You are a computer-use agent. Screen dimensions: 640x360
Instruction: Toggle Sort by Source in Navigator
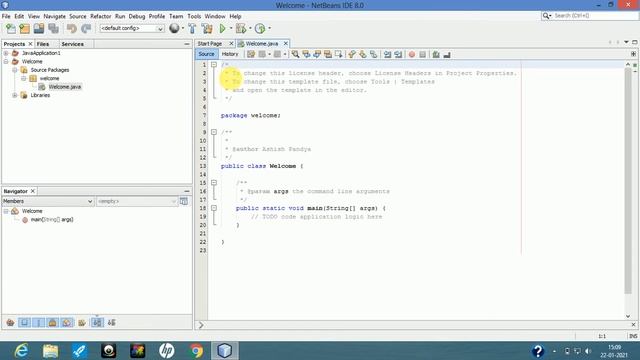111,323
